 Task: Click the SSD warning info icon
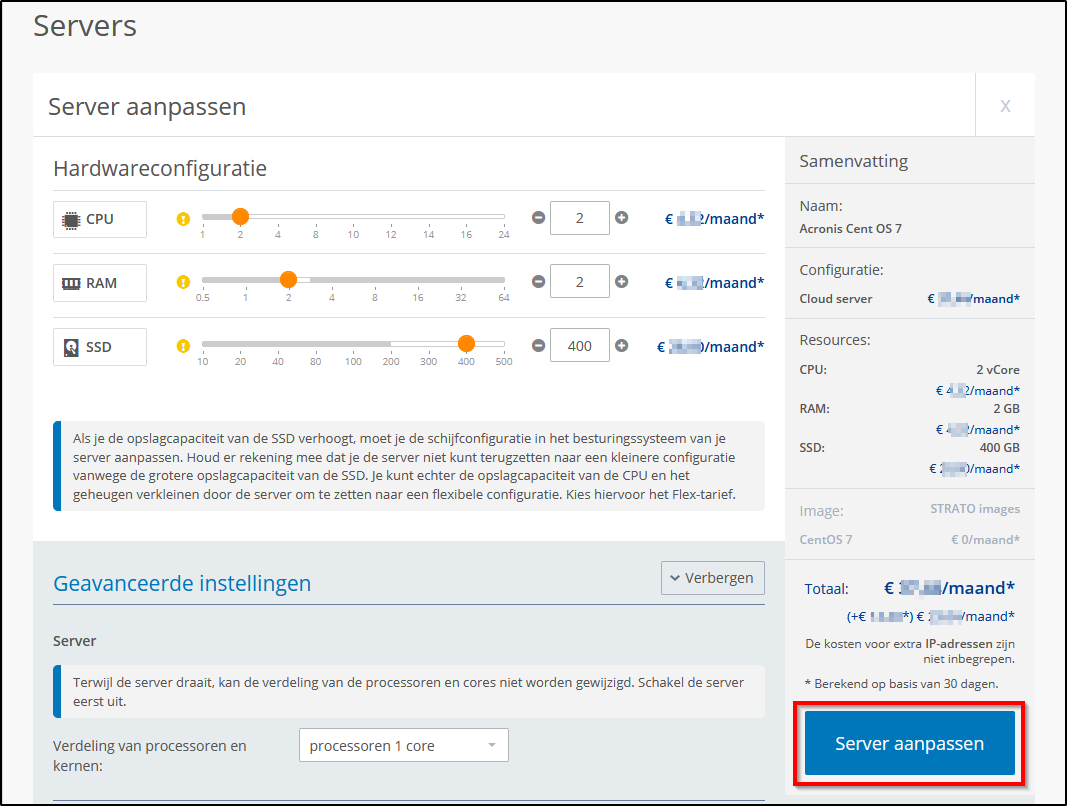pyautogui.click(x=183, y=347)
